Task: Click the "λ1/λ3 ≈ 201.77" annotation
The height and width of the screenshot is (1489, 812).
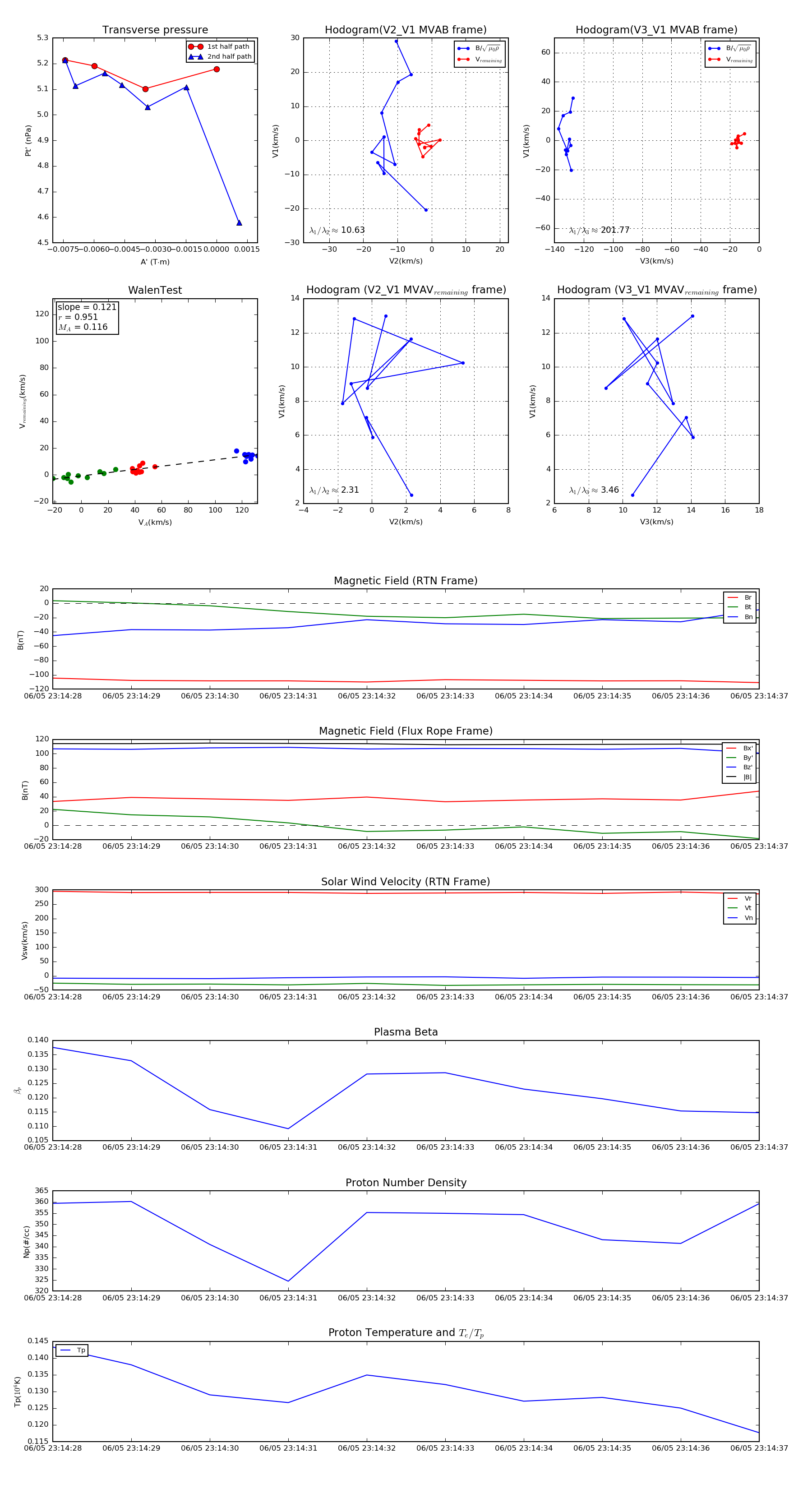Action: (x=600, y=230)
